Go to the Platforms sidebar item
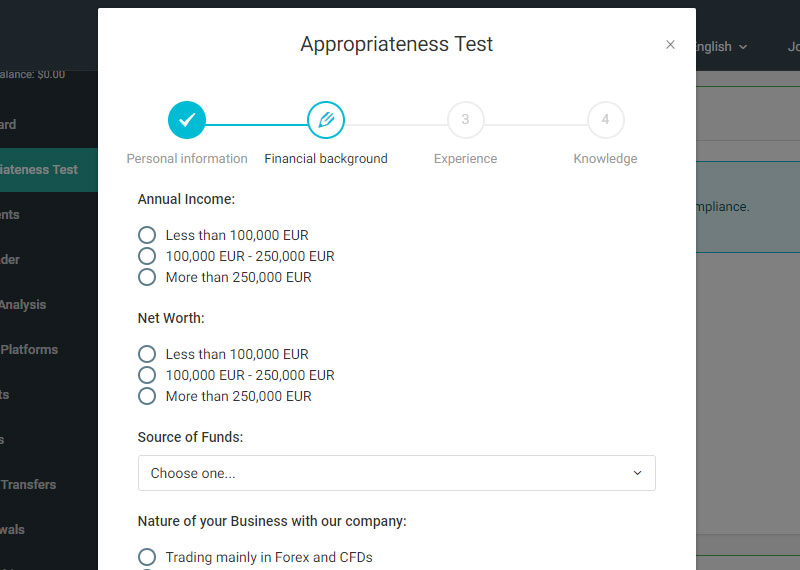The width and height of the screenshot is (800, 570). point(30,350)
